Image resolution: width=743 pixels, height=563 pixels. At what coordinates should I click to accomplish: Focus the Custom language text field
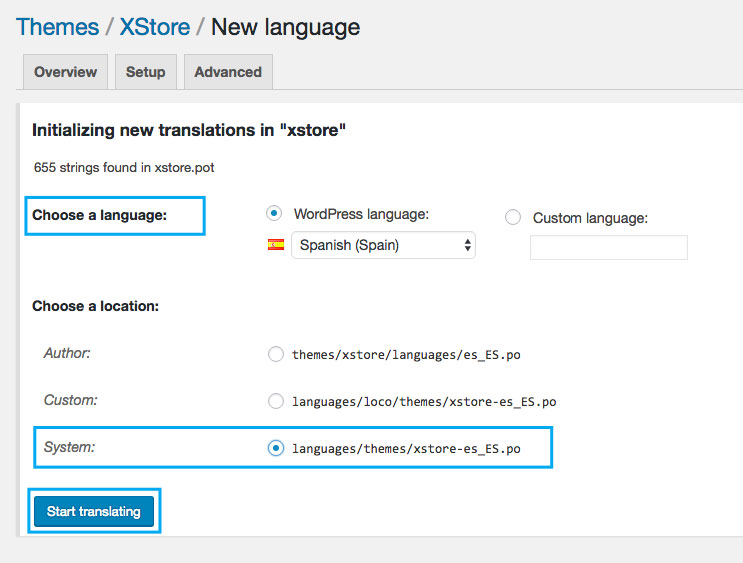click(608, 248)
